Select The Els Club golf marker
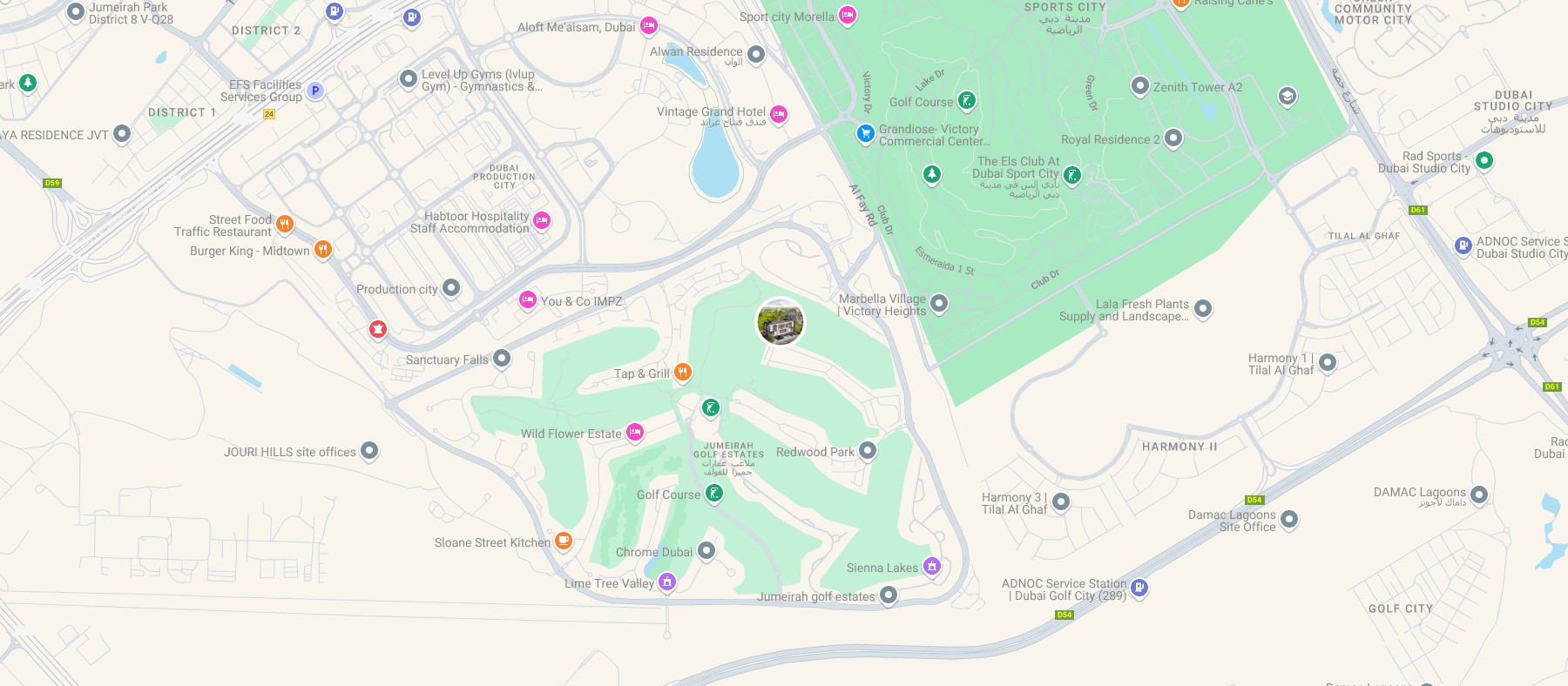Viewport: 1568px width, 686px height. 1072,175
